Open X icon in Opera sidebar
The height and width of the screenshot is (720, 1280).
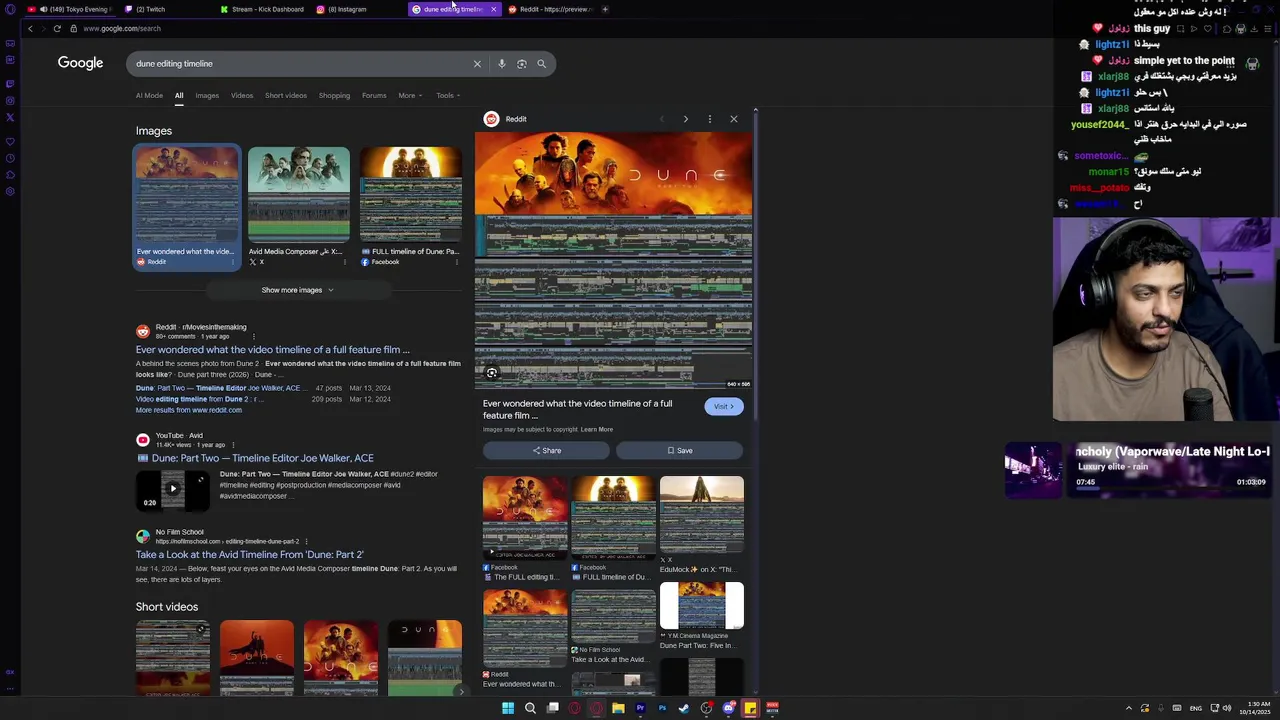tap(10, 117)
